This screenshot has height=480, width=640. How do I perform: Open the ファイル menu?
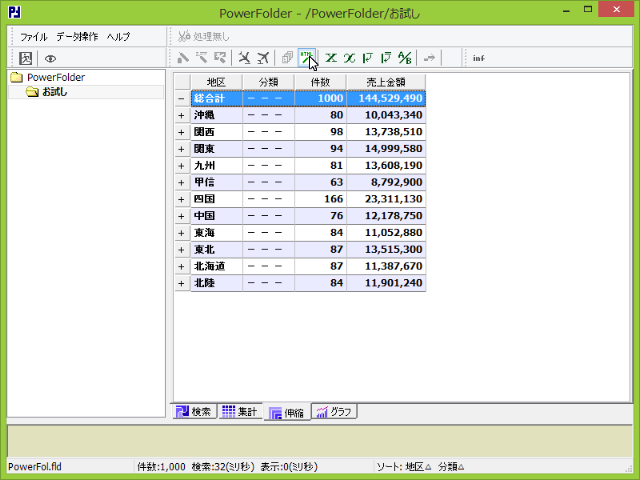pyautogui.click(x=34, y=37)
